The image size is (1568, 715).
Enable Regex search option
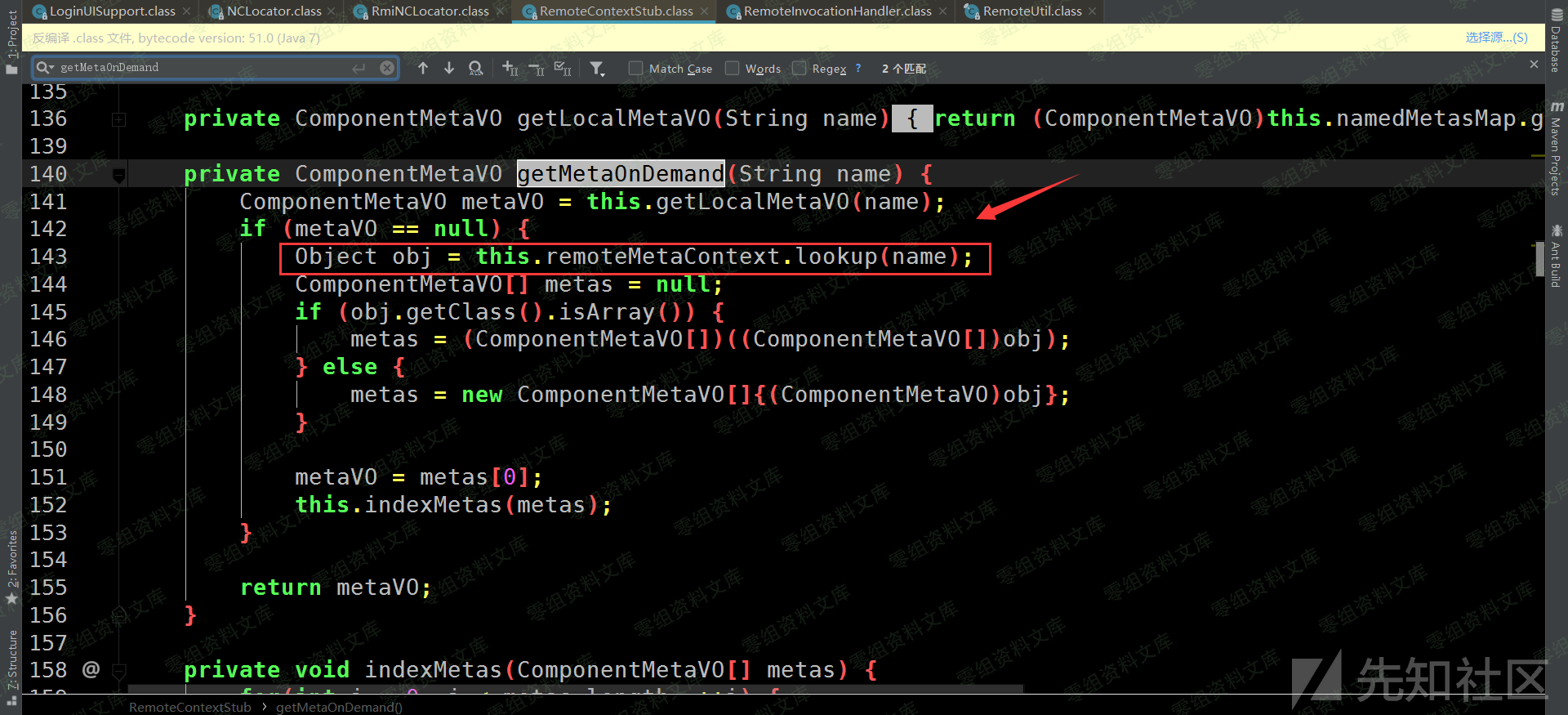click(x=800, y=69)
